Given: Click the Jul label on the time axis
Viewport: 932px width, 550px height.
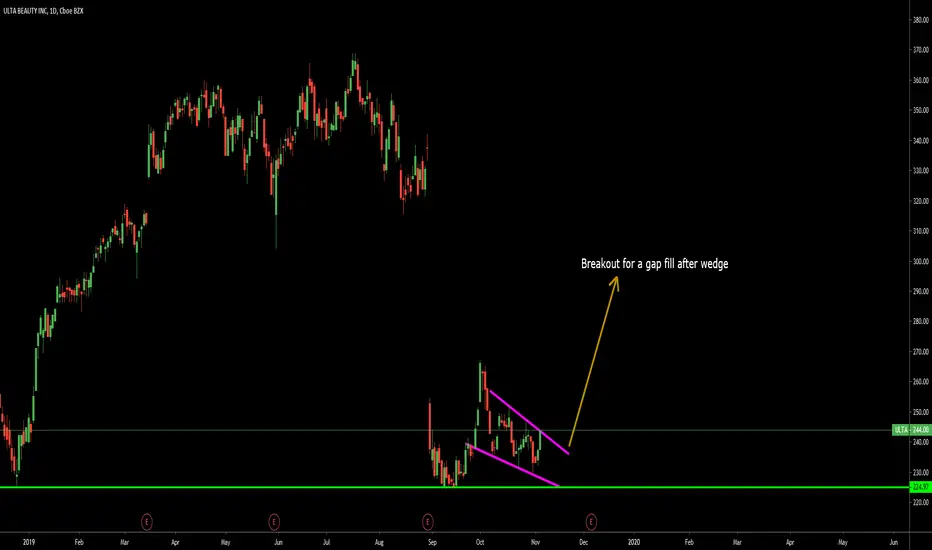Looking at the screenshot, I should point(326,542).
